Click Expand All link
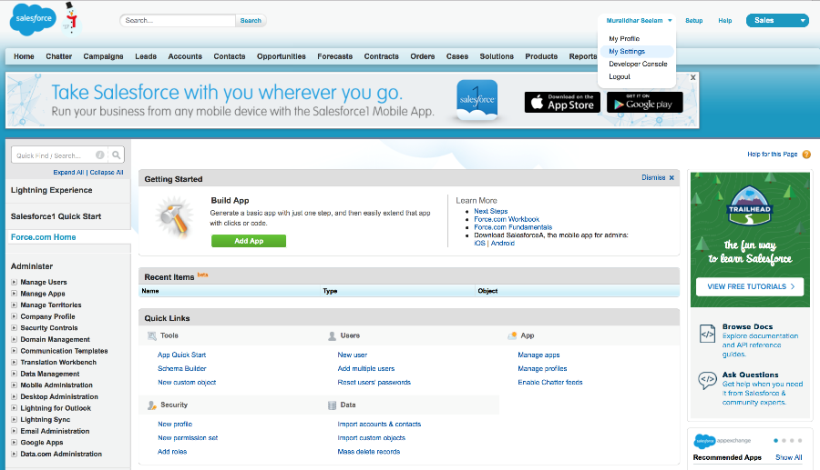The height and width of the screenshot is (470, 820). 69,172
